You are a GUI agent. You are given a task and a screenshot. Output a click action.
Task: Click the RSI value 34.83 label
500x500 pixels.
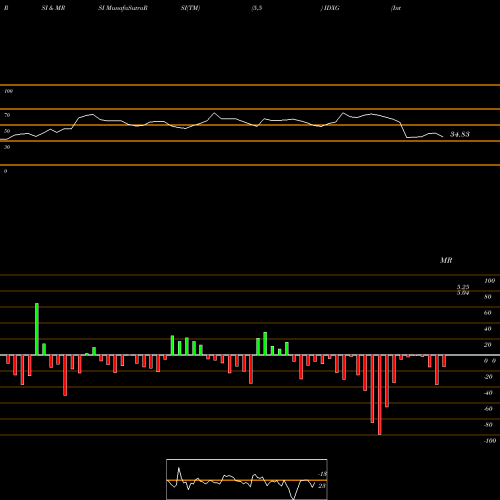click(x=460, y=134)
